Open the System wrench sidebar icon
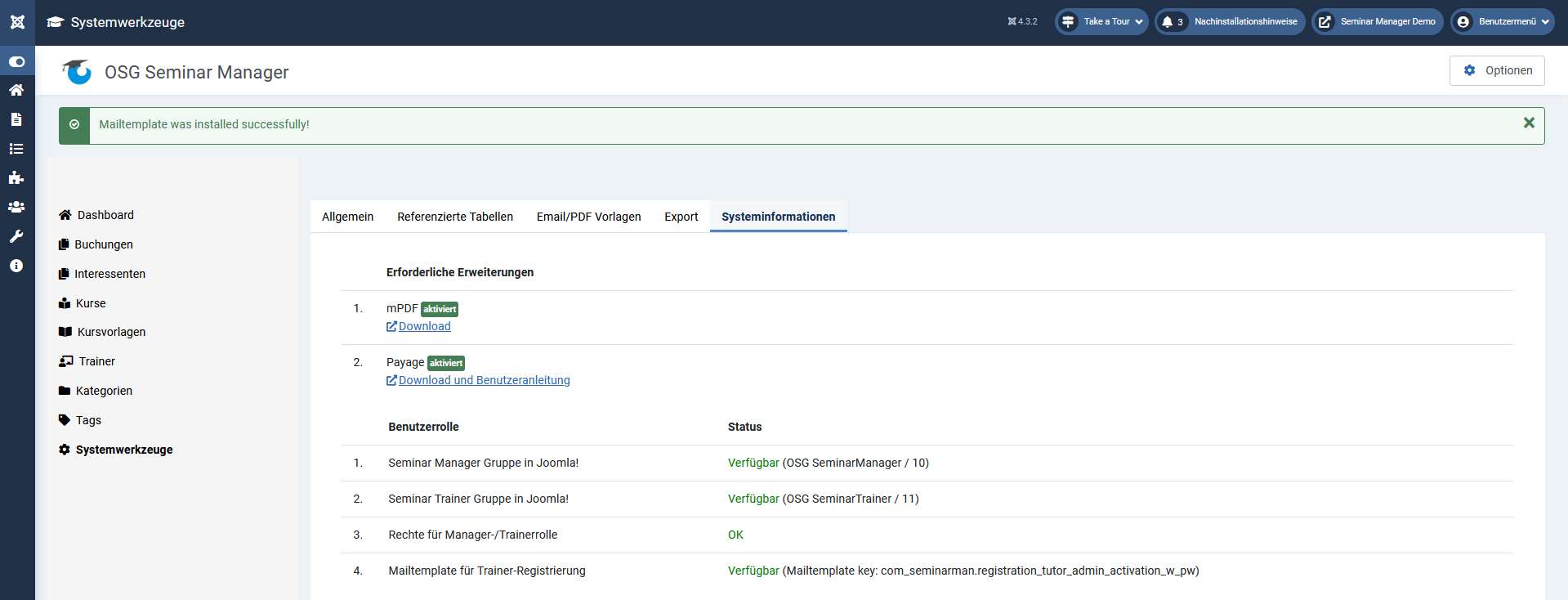This screenshot has width=1568, height=600. [x=16, y=237]
